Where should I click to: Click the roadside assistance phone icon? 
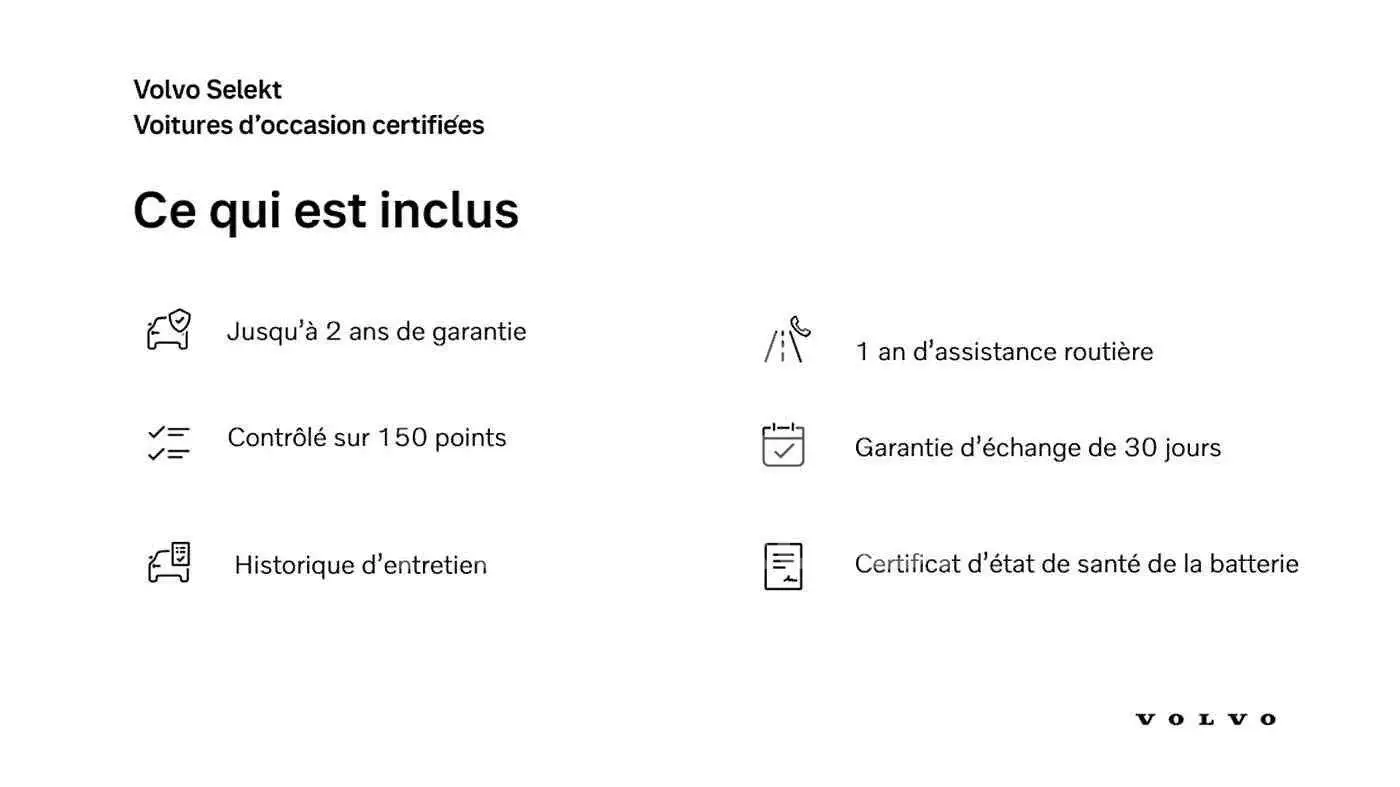[x=787, y=339]
